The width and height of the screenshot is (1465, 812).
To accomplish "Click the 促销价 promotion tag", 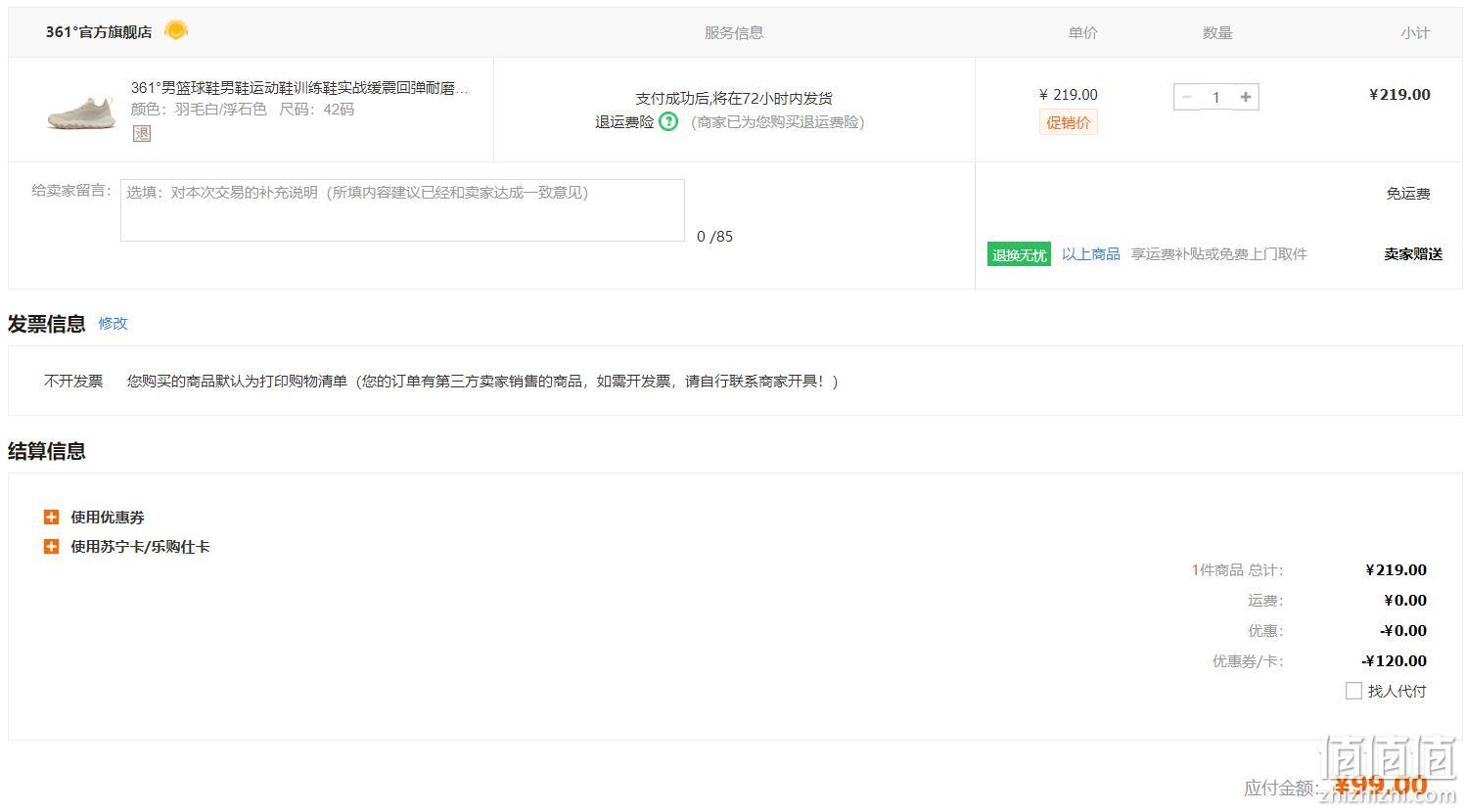I will pyautogui.click(x=1068, y=122).
